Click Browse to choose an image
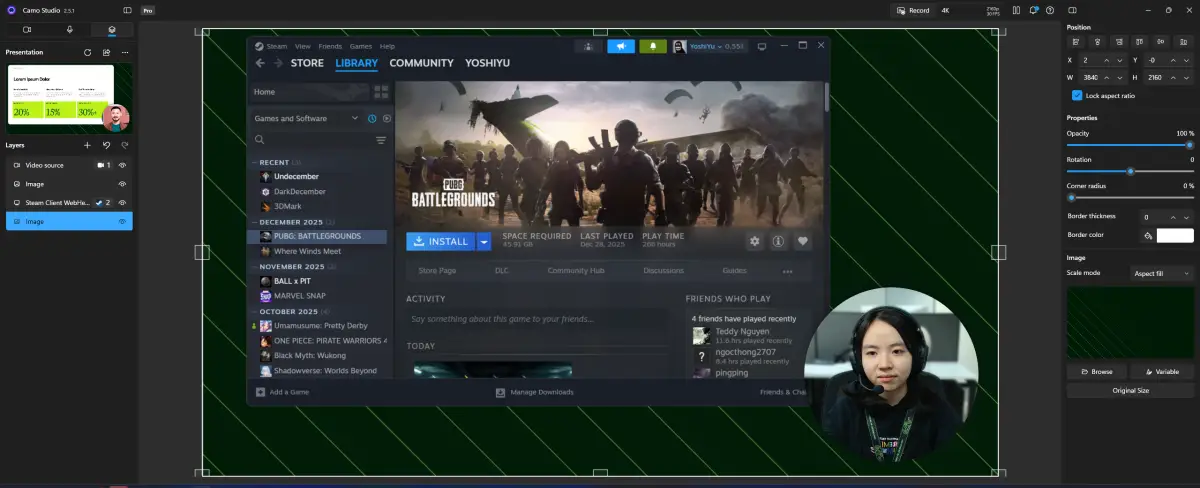This screenshot has width=1200, height=488. [1097, 371]
